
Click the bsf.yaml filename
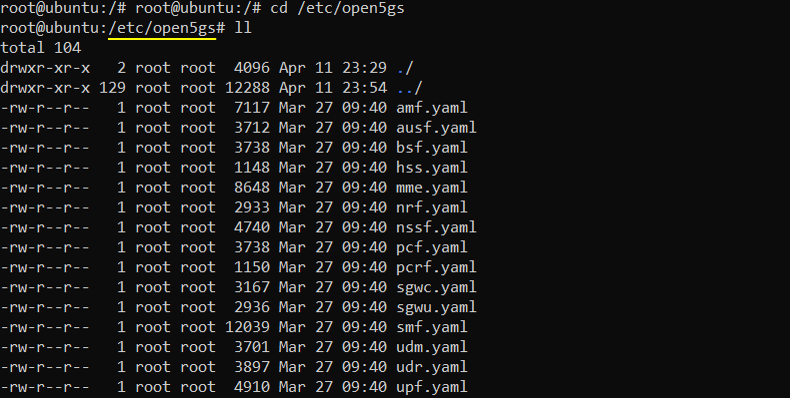tap(432, 148)
